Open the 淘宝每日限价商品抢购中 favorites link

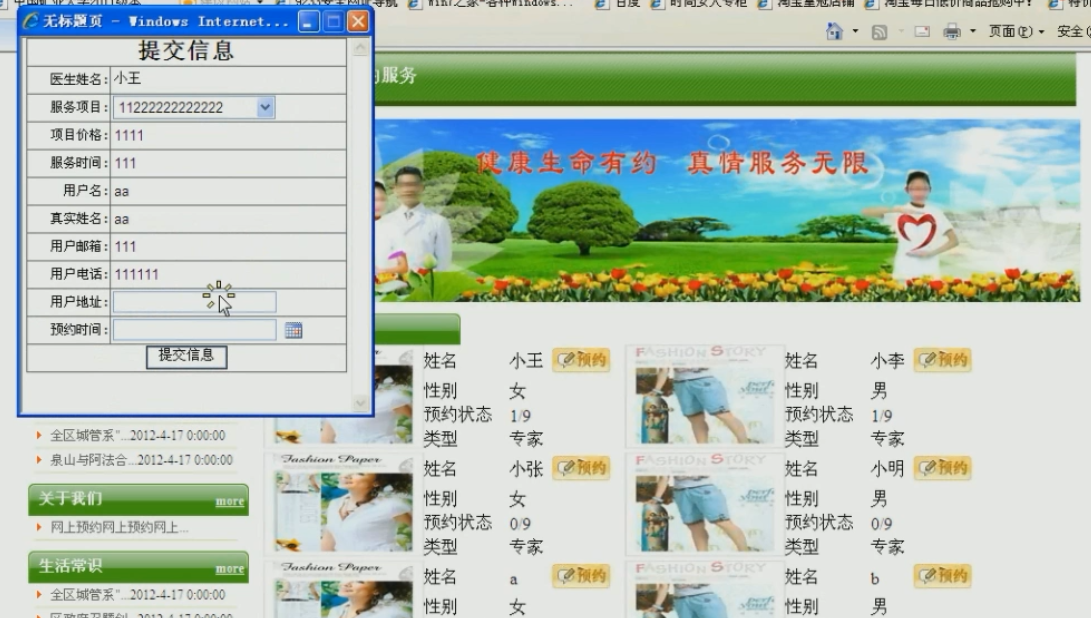coord(950,4)
